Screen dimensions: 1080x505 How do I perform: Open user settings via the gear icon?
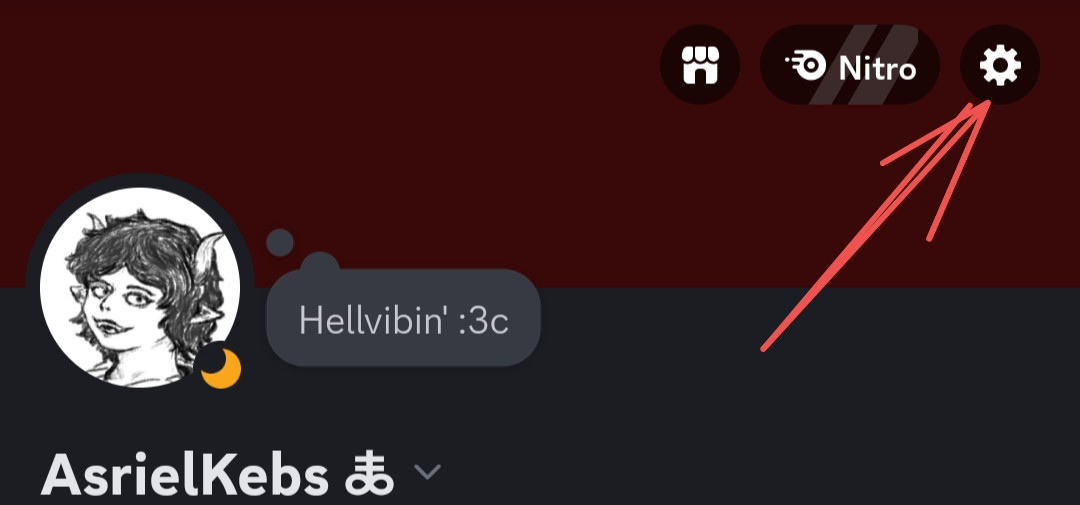tap(999, 65)
